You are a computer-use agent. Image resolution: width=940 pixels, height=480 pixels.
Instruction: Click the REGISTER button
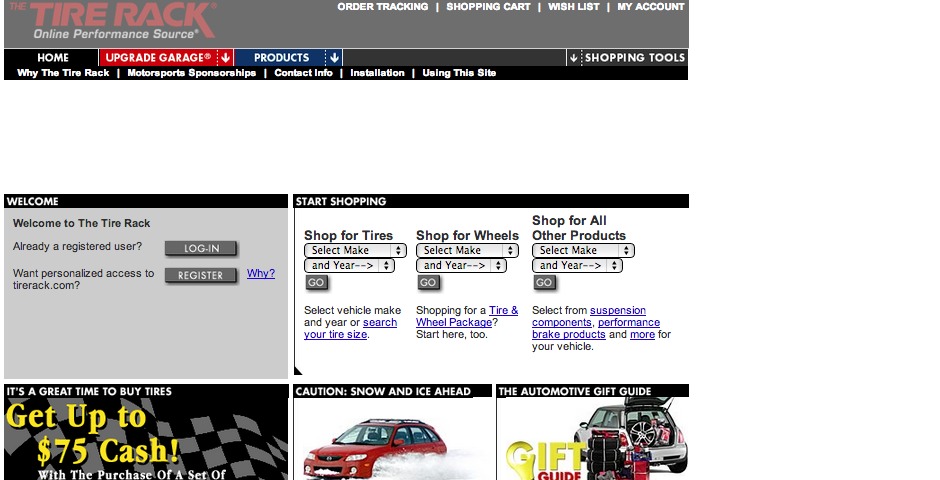[201, 276]
